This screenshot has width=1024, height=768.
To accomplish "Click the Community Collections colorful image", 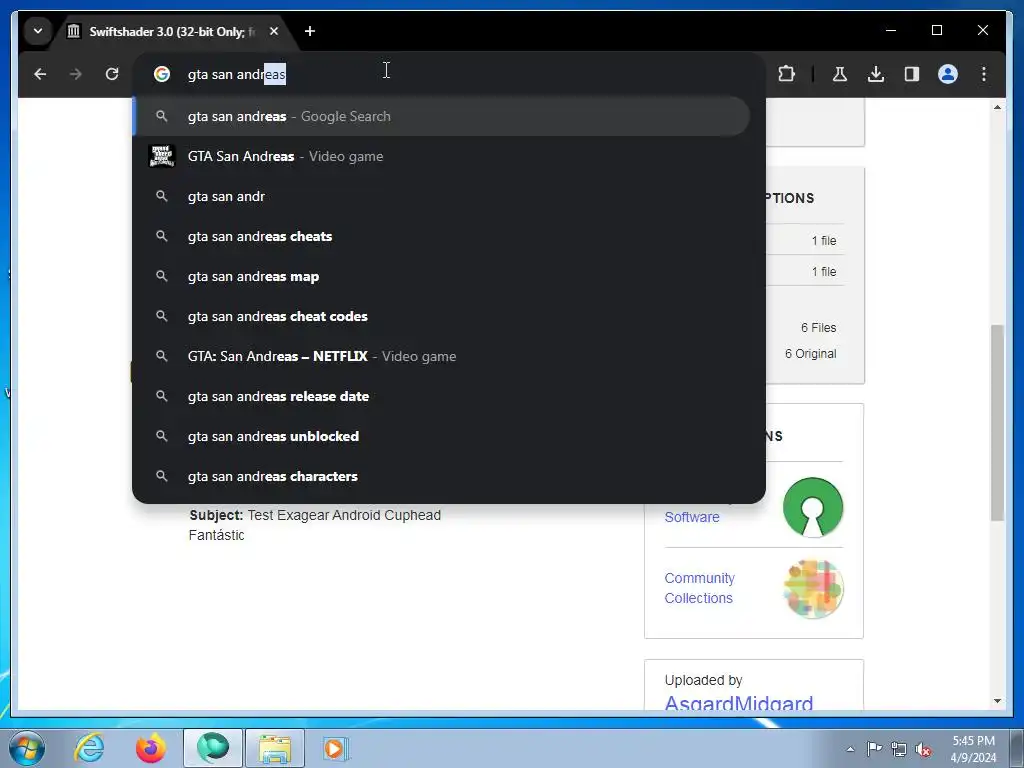I will [812, 588].
